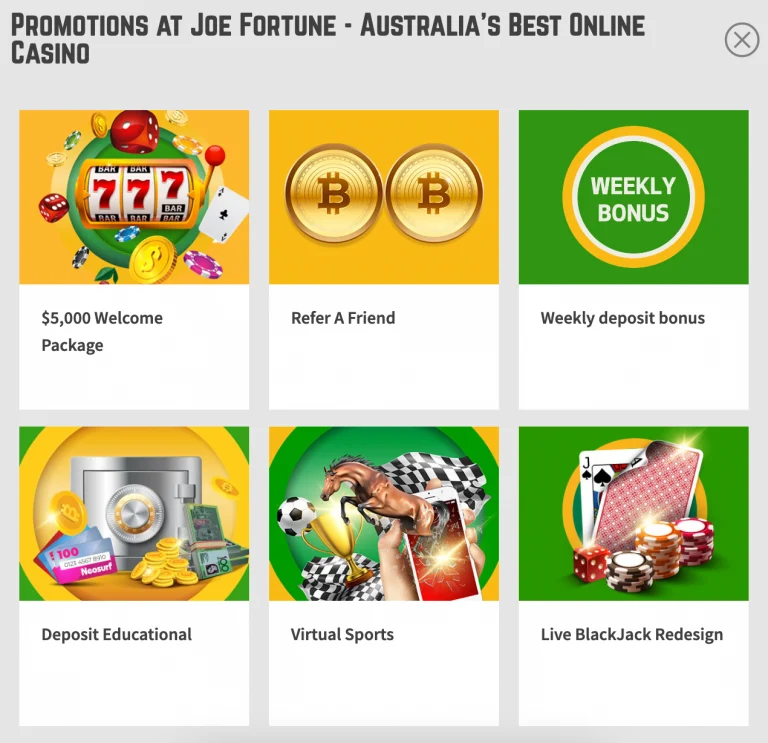Open the $5,000 Welcome Package link
The image size is (768, 743).
[x=102, y=332]
